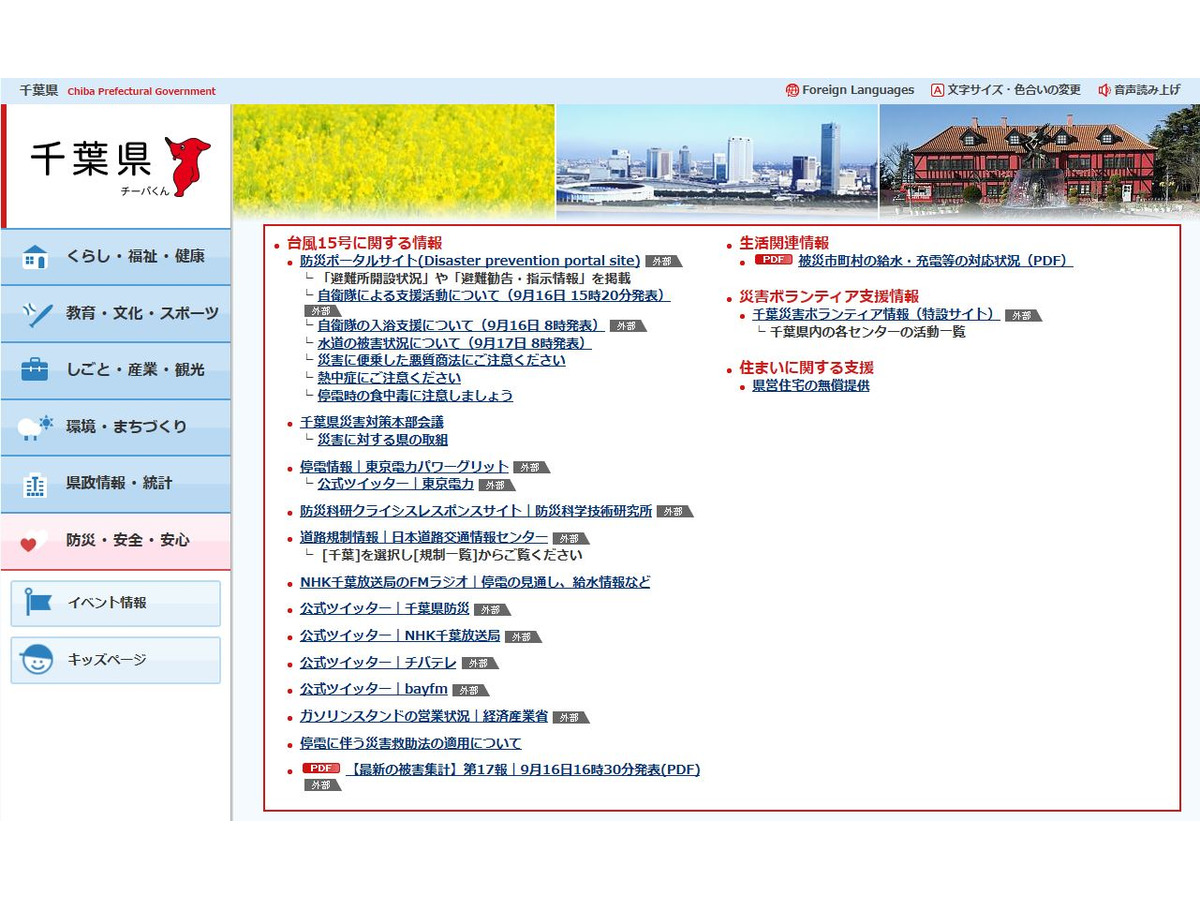The image size is (1200, 900).
Task: Click the heart icon for 防災・安全・安心
Action: pos(34,541)
